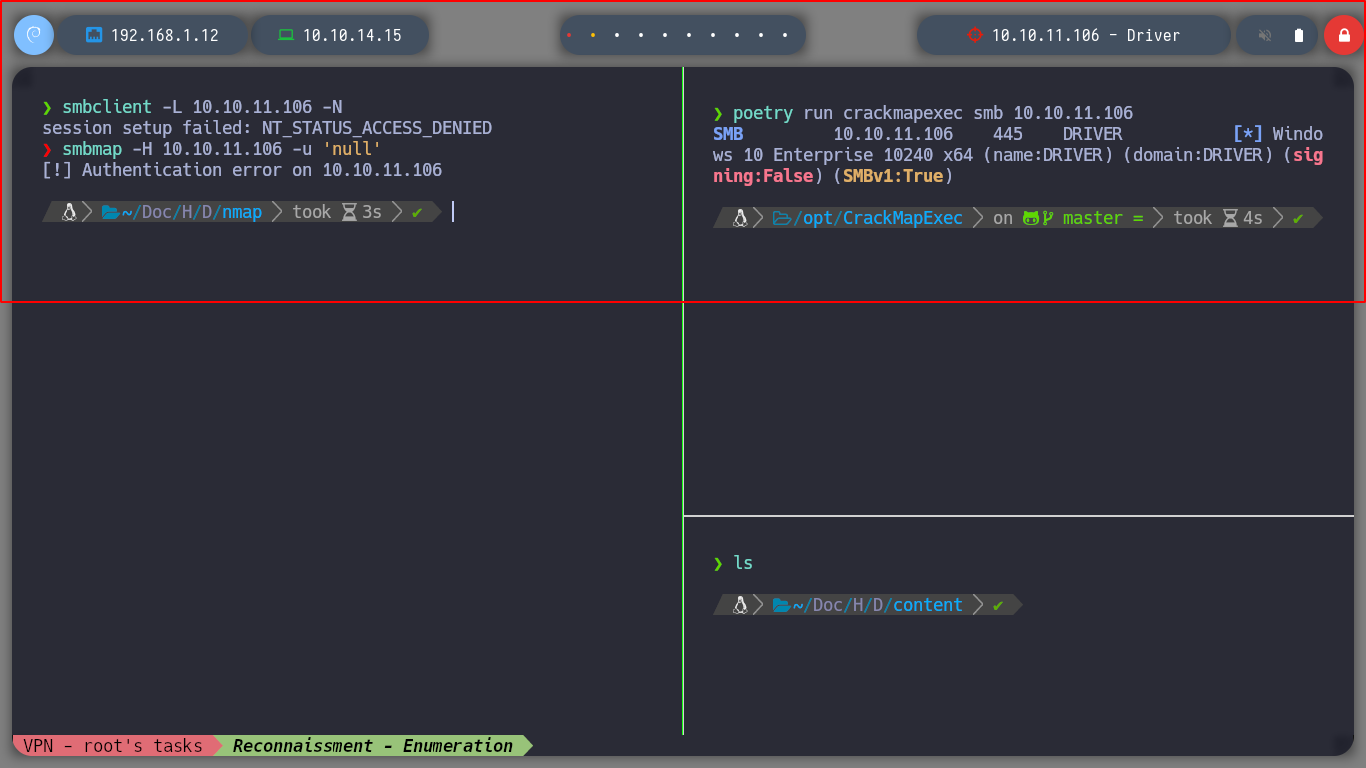Click the VPN laptop icon beside 10.10.14.15
The width and height of the screenshot is (1366, 768).
(286, 35)
